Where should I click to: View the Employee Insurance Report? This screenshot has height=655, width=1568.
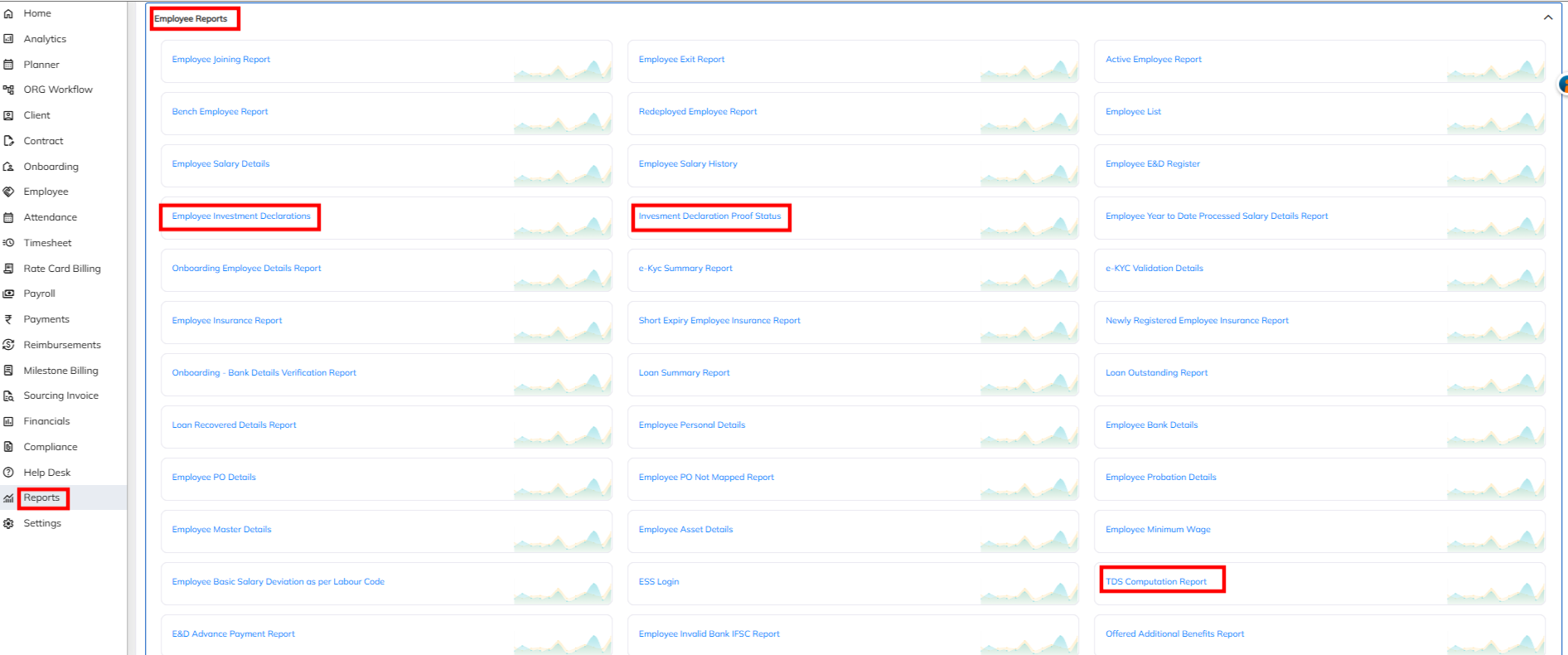click(227, 321)
